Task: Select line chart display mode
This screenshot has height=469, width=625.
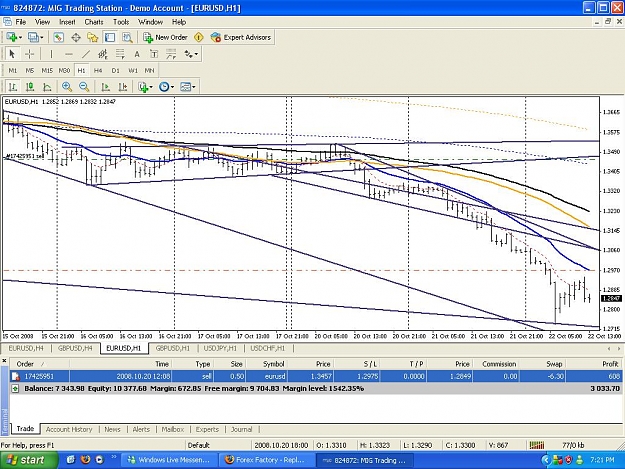Action: [x=47, y=87]
